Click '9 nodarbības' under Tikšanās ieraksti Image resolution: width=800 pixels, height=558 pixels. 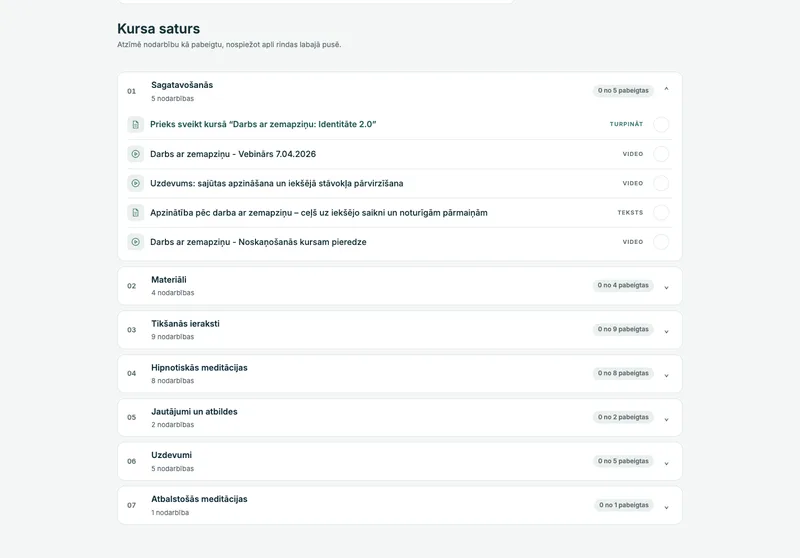172,337
